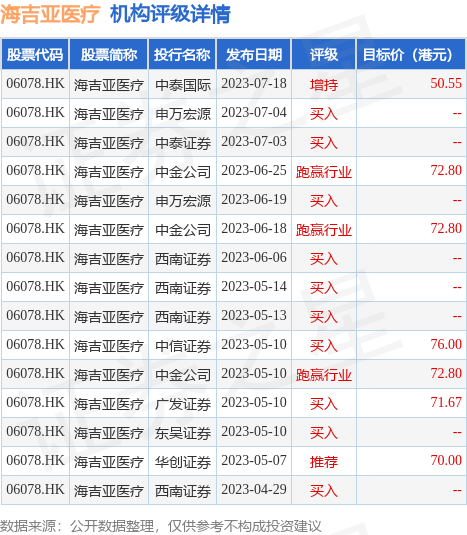The image size is (467, 535).
Task: Select the date 2023-05-07
Action: click(x=254, y=461)
